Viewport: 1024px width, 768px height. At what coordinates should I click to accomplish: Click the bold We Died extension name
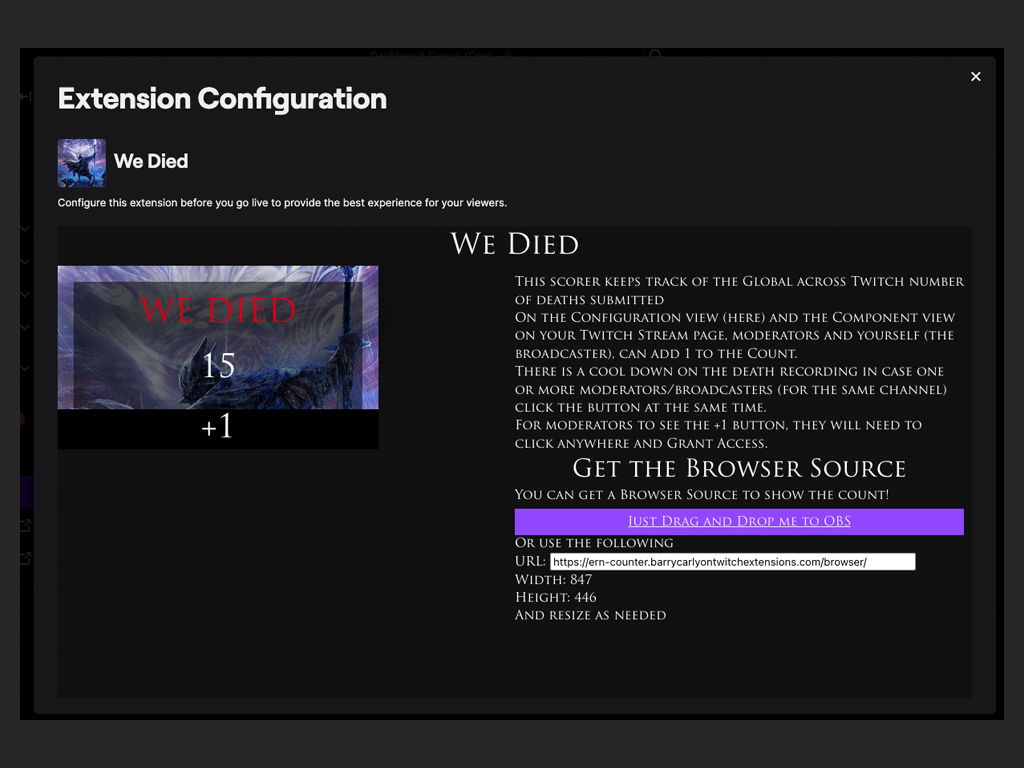click(x=151, y=162)
